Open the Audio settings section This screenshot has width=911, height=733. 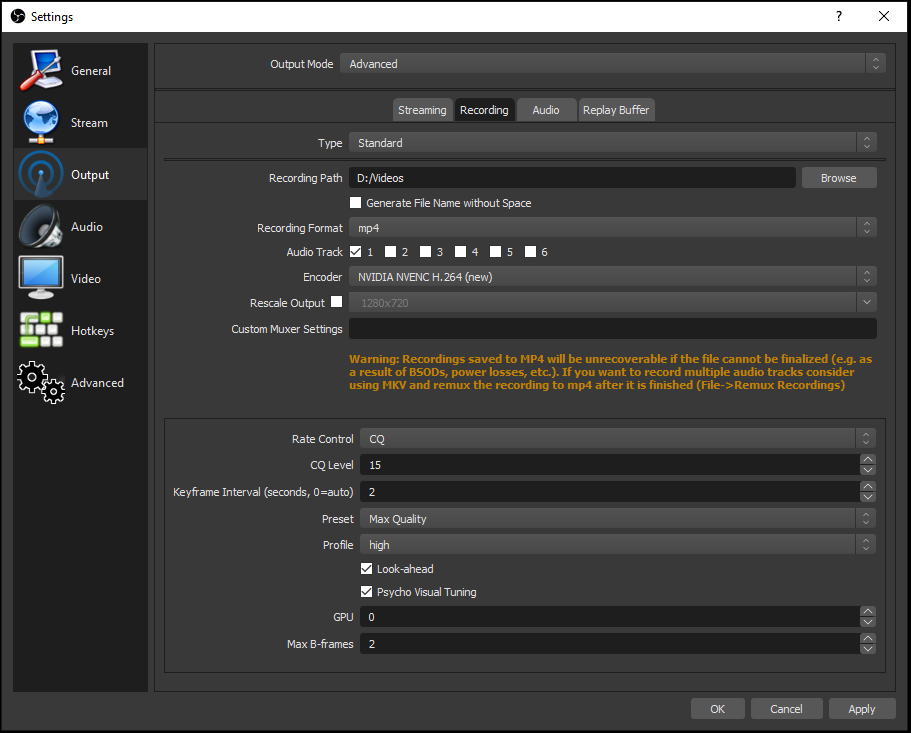(80, 226)
